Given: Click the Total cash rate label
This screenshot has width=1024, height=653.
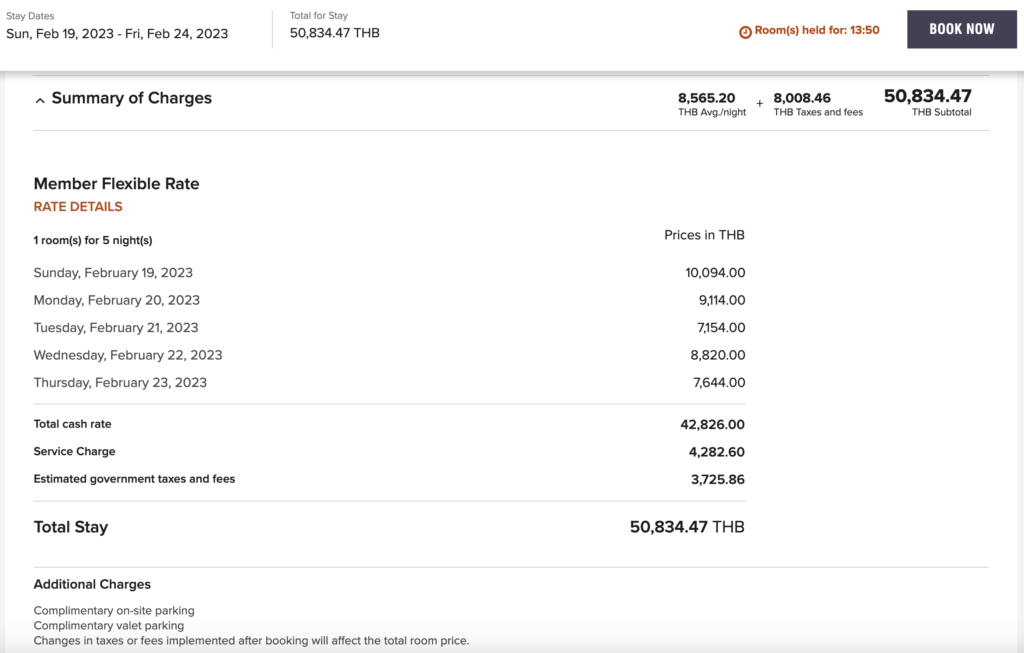Looking at the screenshot, I should pyautogui.click(x=72, y=424).
